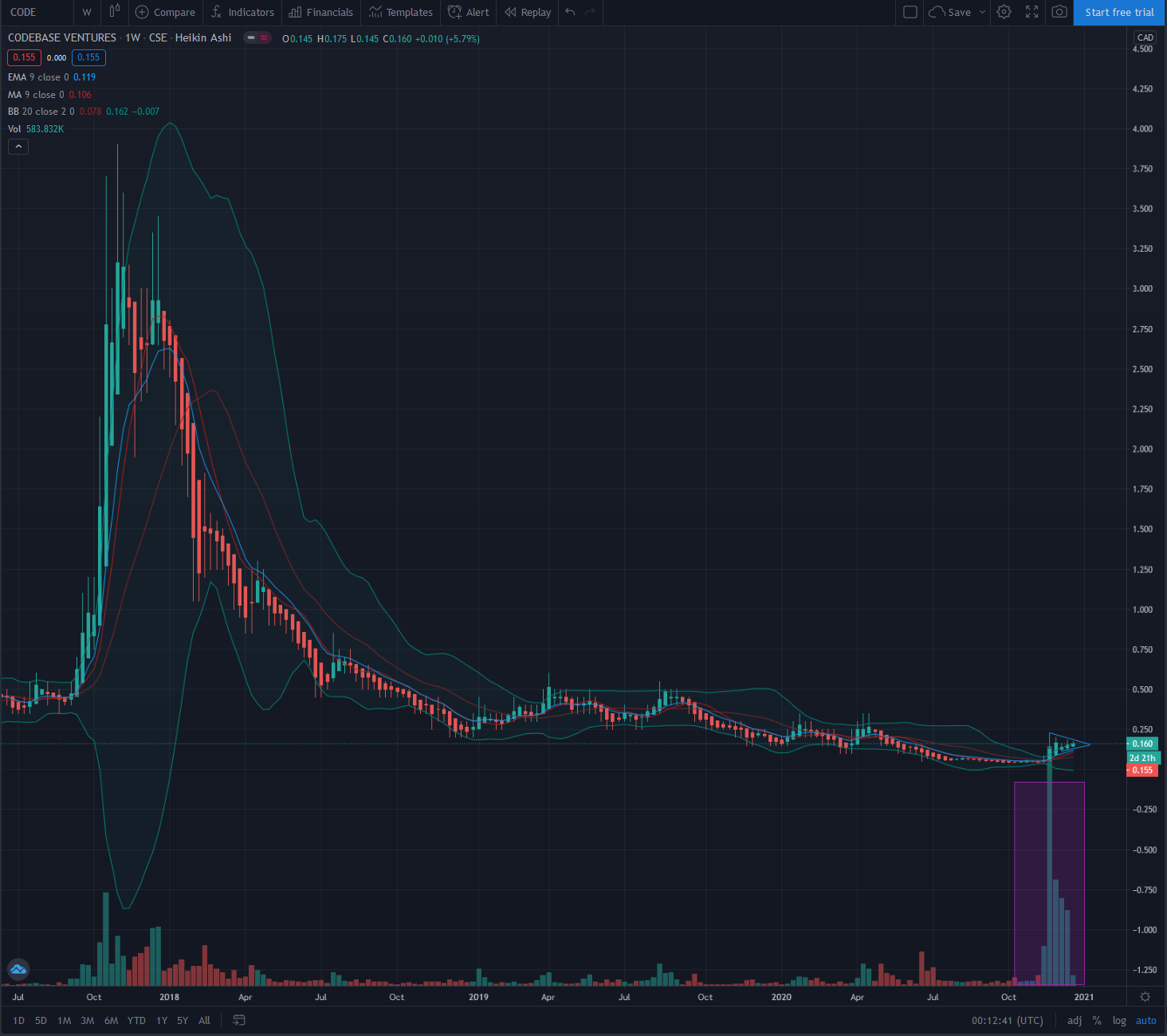Image resolution: width=1167 pixels, height=1036 pixels.
Task: Enter fullscreen mode
Action: 1031,12
